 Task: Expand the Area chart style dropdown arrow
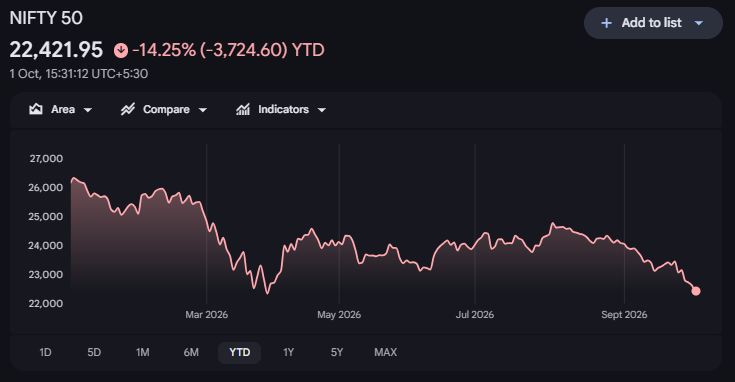tap(88, 110)
